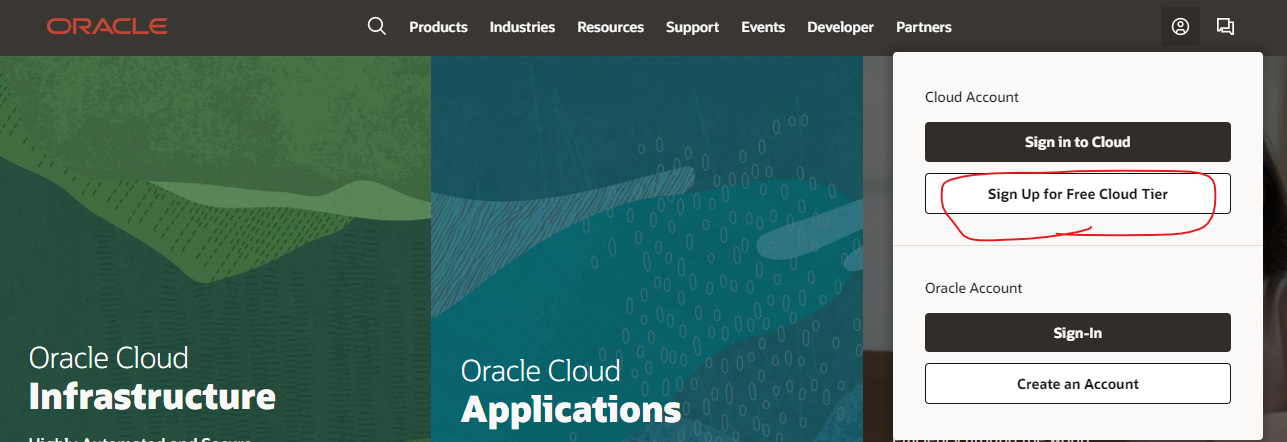Open the search magnifier icon
The height and width of the screenshot is (442, 1287).
377,26
